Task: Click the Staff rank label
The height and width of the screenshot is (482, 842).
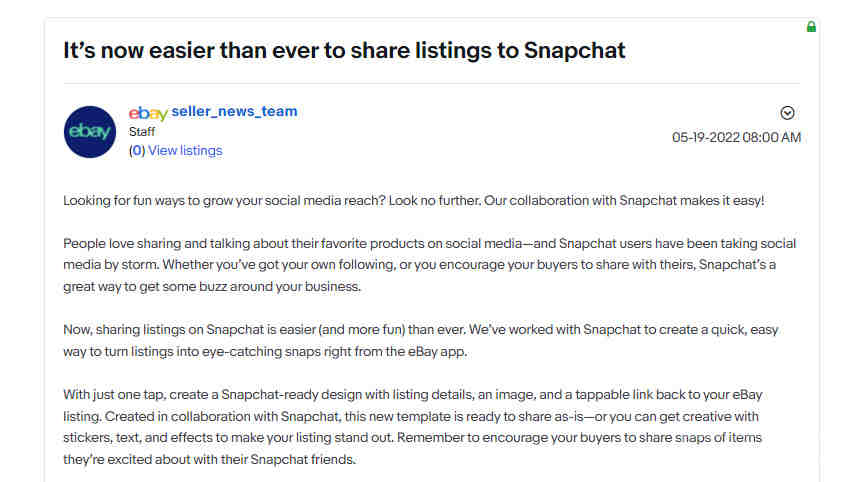Action: pos(142,132)
